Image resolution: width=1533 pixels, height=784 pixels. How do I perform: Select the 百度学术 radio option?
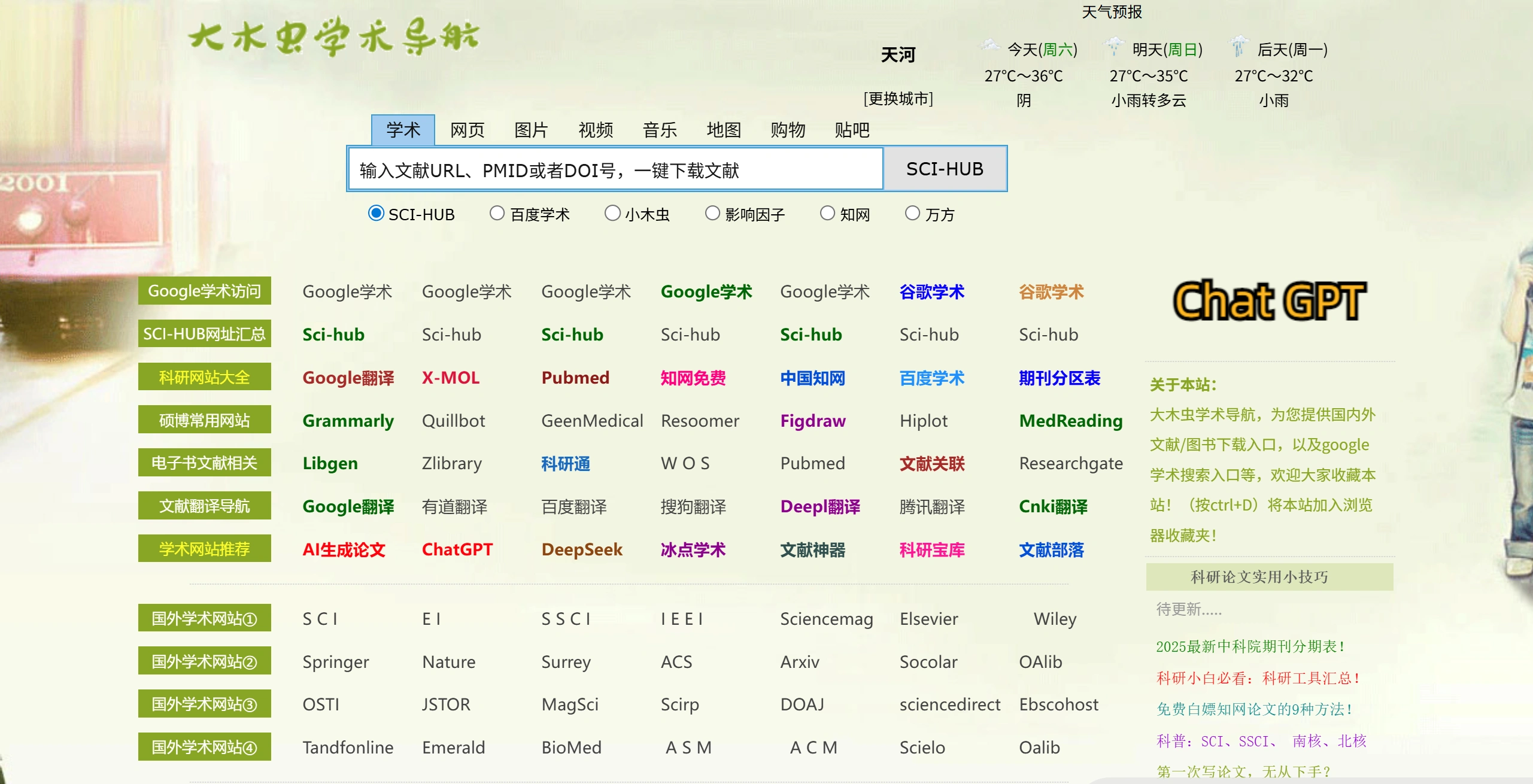497,213
